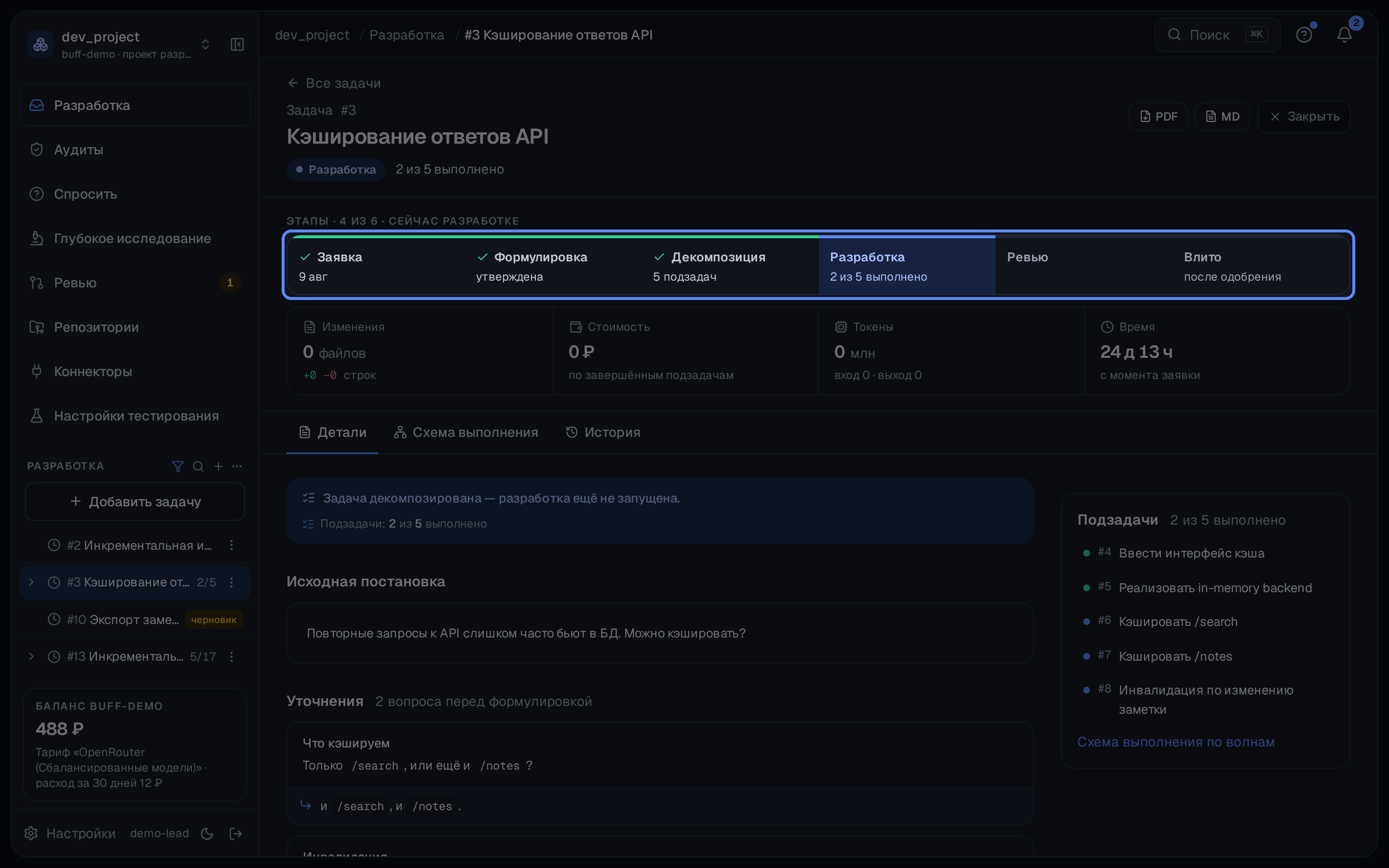Click the Изменения document icon
This screenshot has height=868, width=1389.
pyautogui.click(x=309, y=326)
